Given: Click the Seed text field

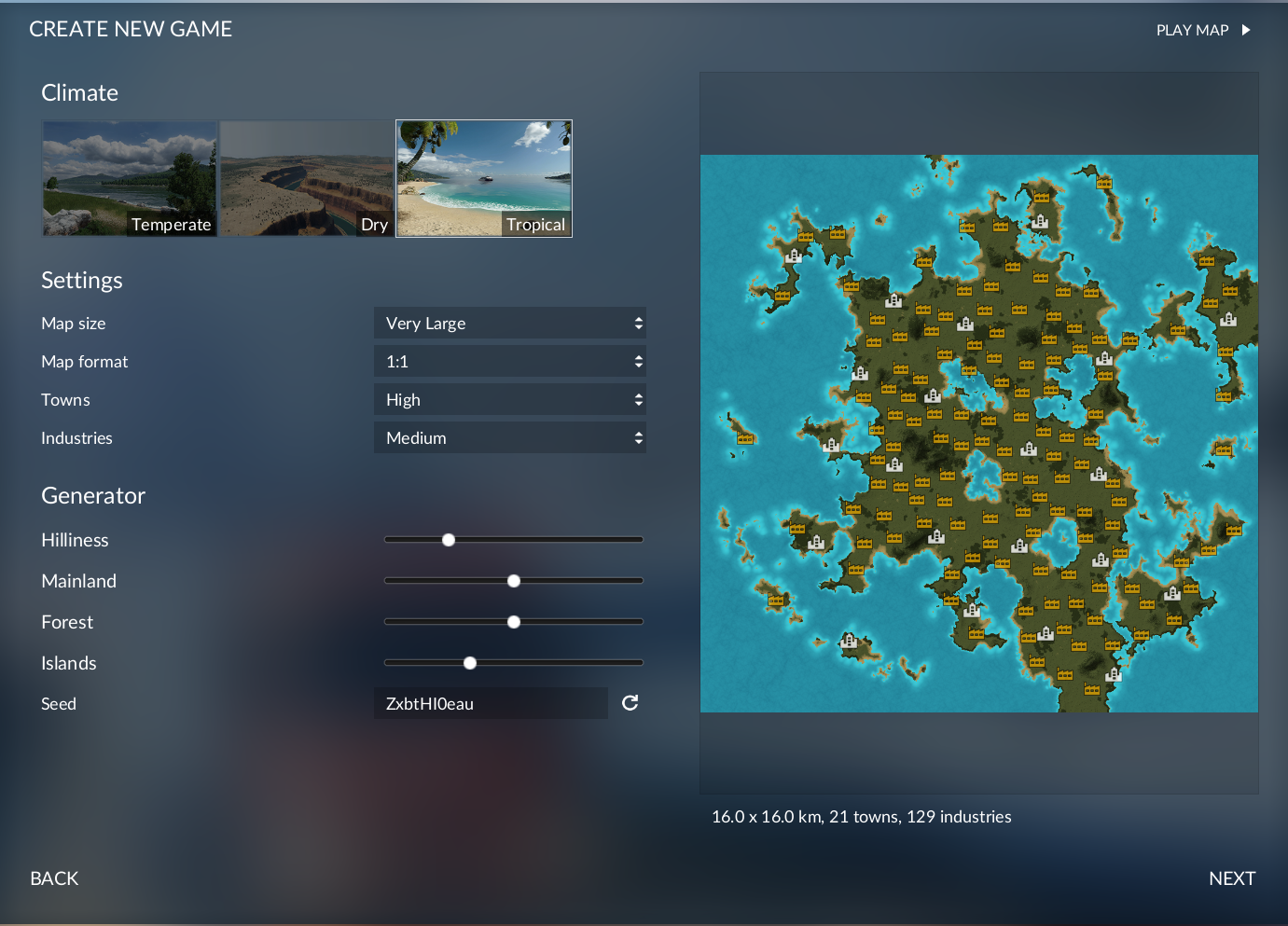Looking at the screenshot, I should (x=491, y=703).
